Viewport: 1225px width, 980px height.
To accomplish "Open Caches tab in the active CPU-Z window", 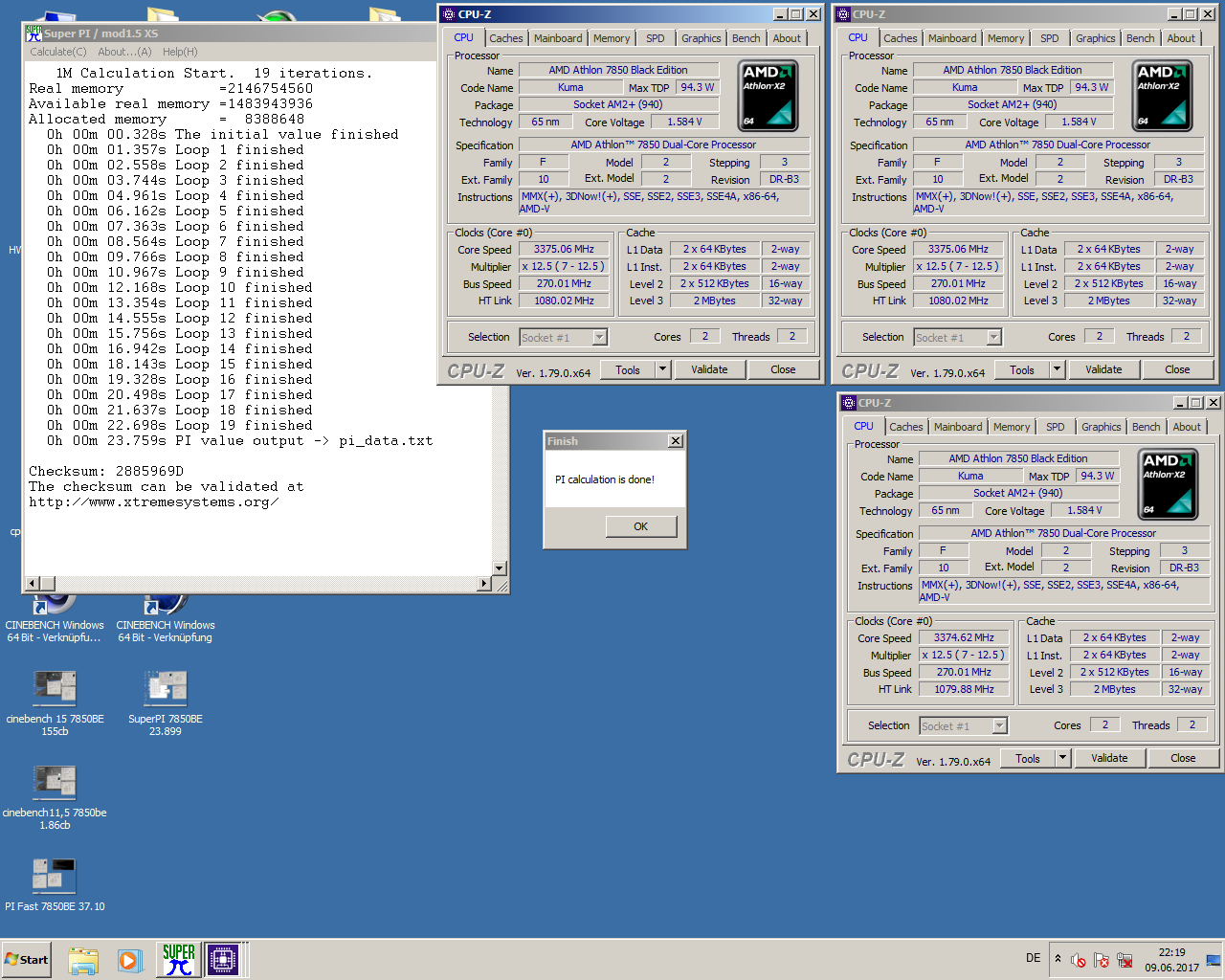I will point(506,38).
